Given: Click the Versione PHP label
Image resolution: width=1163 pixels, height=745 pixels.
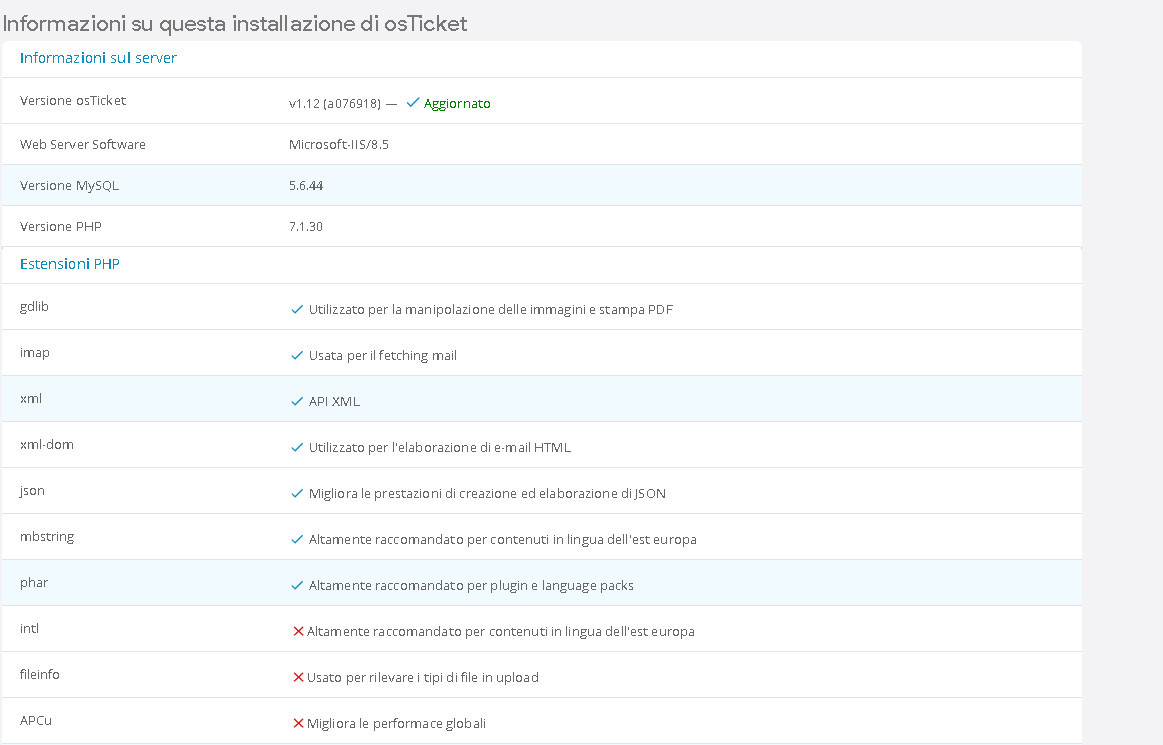Looking at the screenshot, I should [61, 226].
